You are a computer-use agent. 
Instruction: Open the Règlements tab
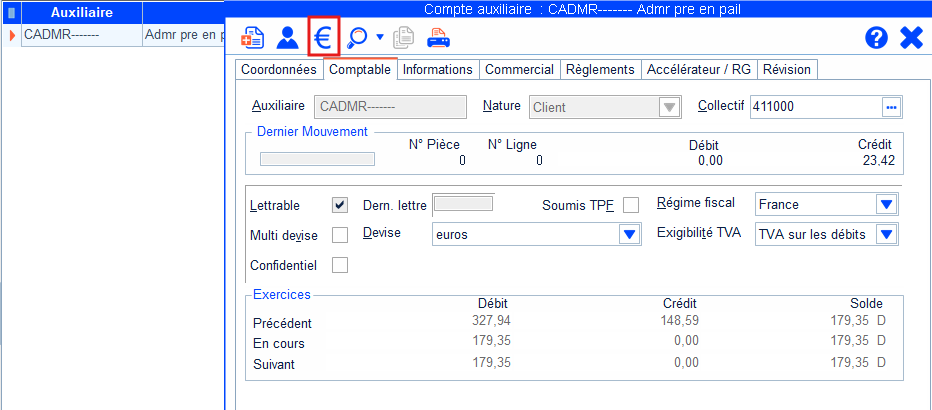point(599,70)
